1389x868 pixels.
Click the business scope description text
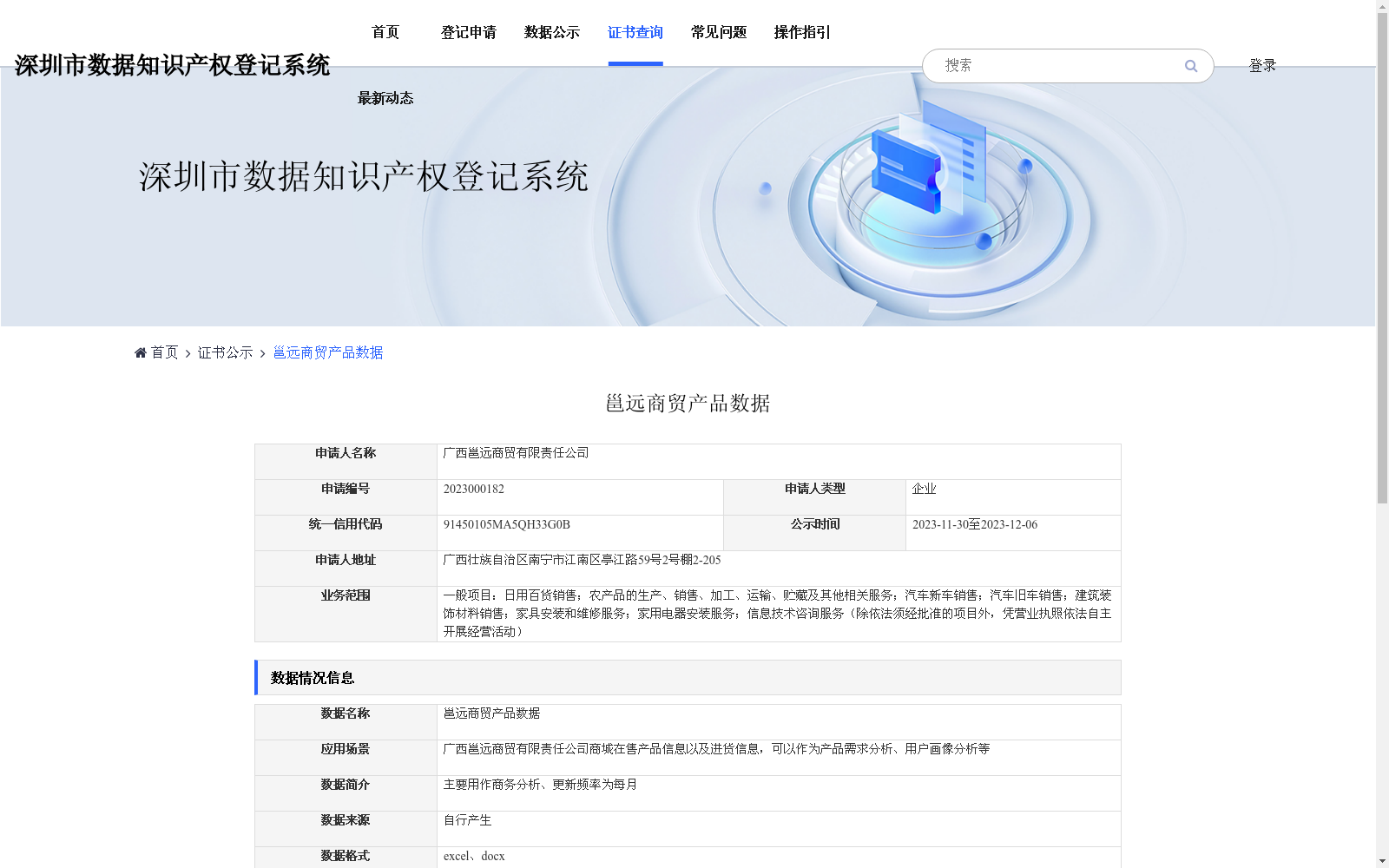[777, 614]
